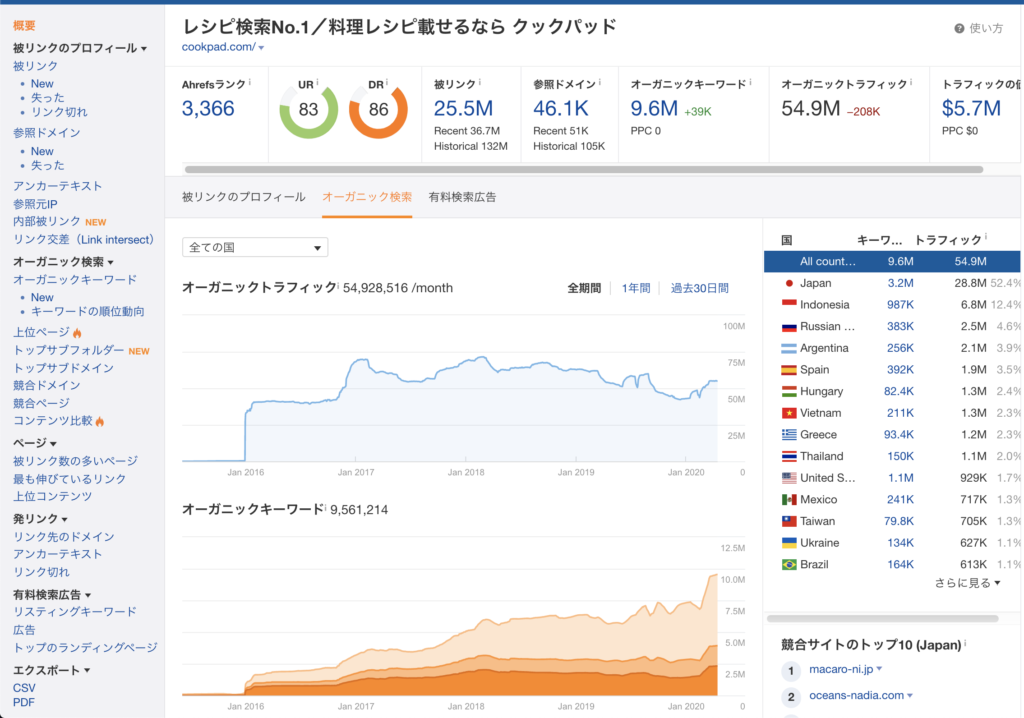Click the 25.5M backlinks count
The height and width of the screenshot is (718, 1024).
[x=464, y=108]
